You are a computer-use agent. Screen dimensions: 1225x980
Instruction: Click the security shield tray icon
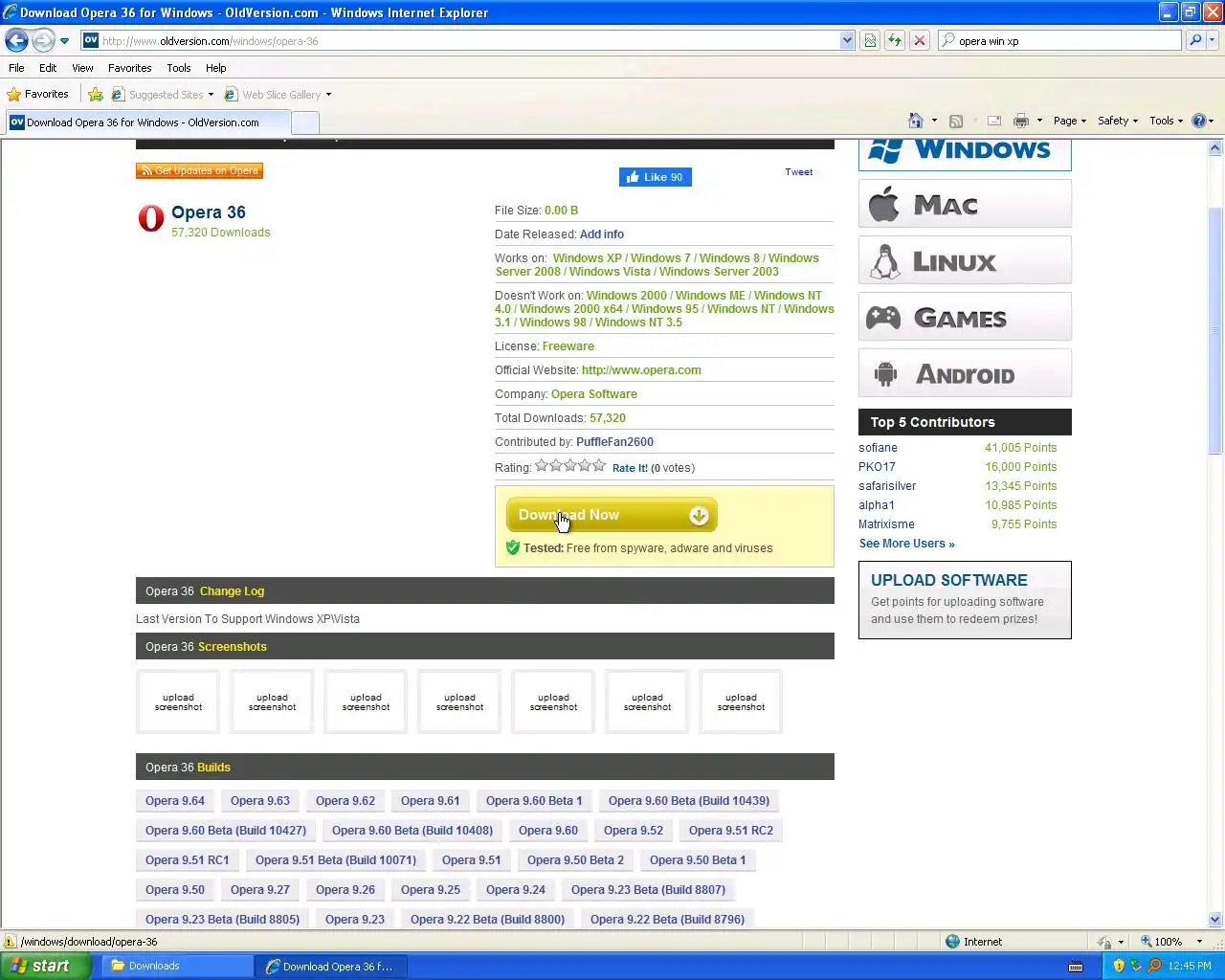[x=1119, y=966]
